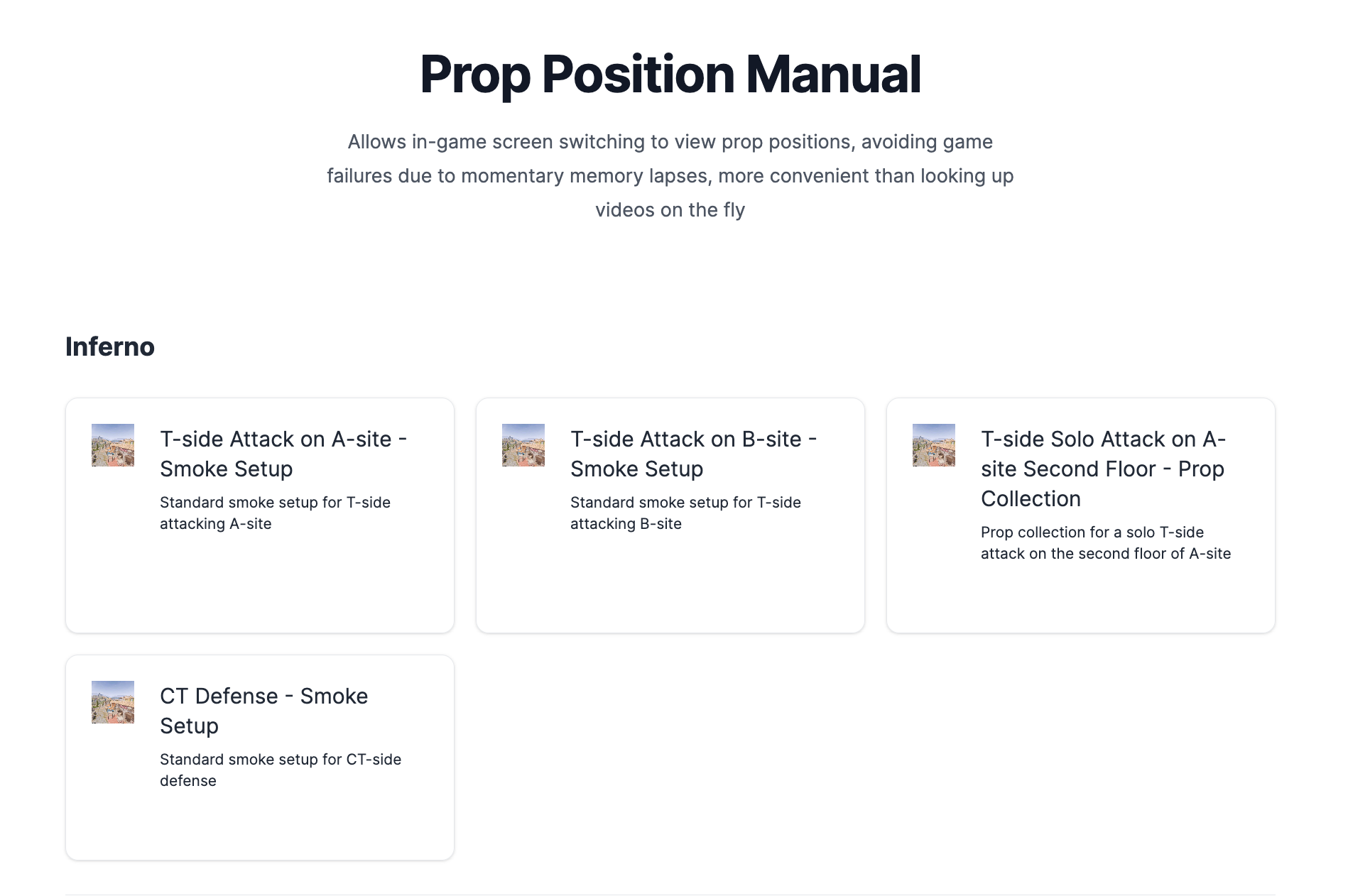Viewport: 1348px width, 896px height.
Task: Click empty area of the Prop Collection card
Action: 1081,600
